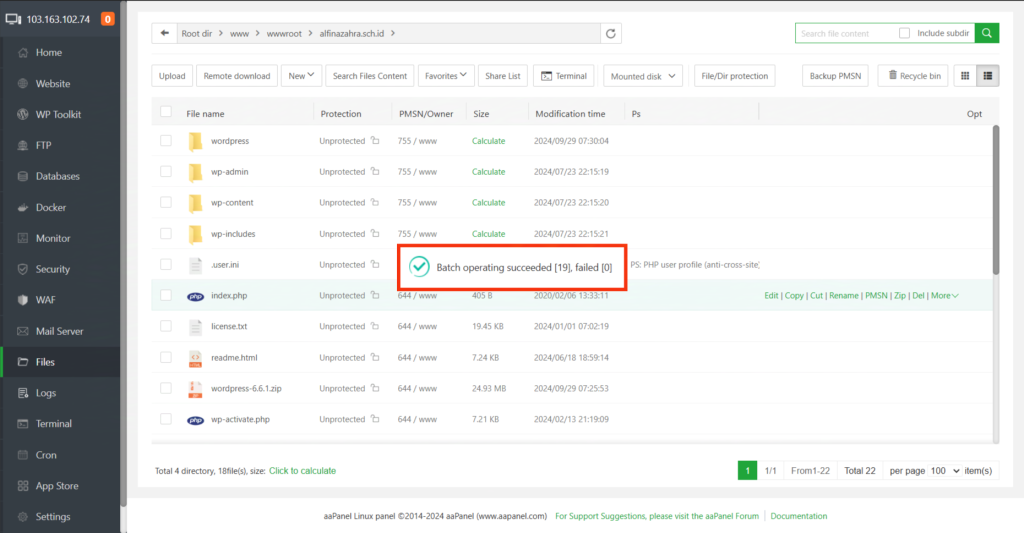Click the green search magnifier button
Viewport: 1024px width, 533px height.
(987, 33)
